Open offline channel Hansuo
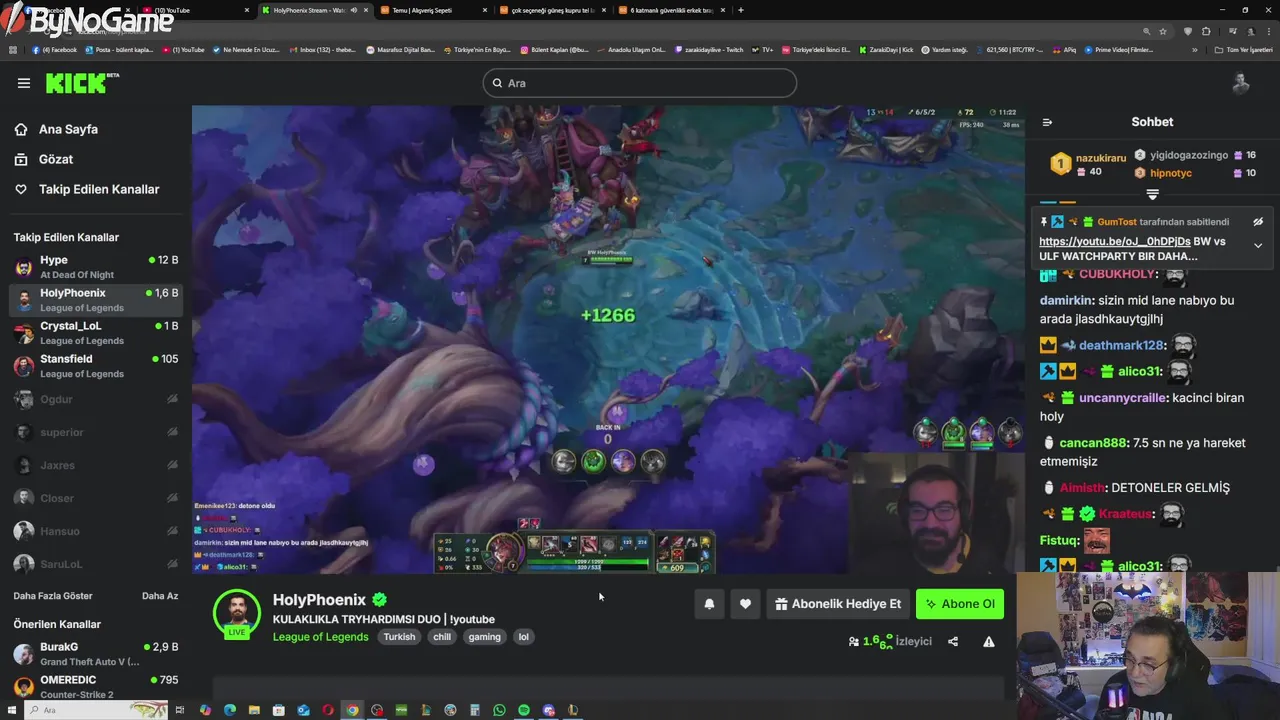The height and width of the screenshot is (720, 1280). (x=96, y=531)
